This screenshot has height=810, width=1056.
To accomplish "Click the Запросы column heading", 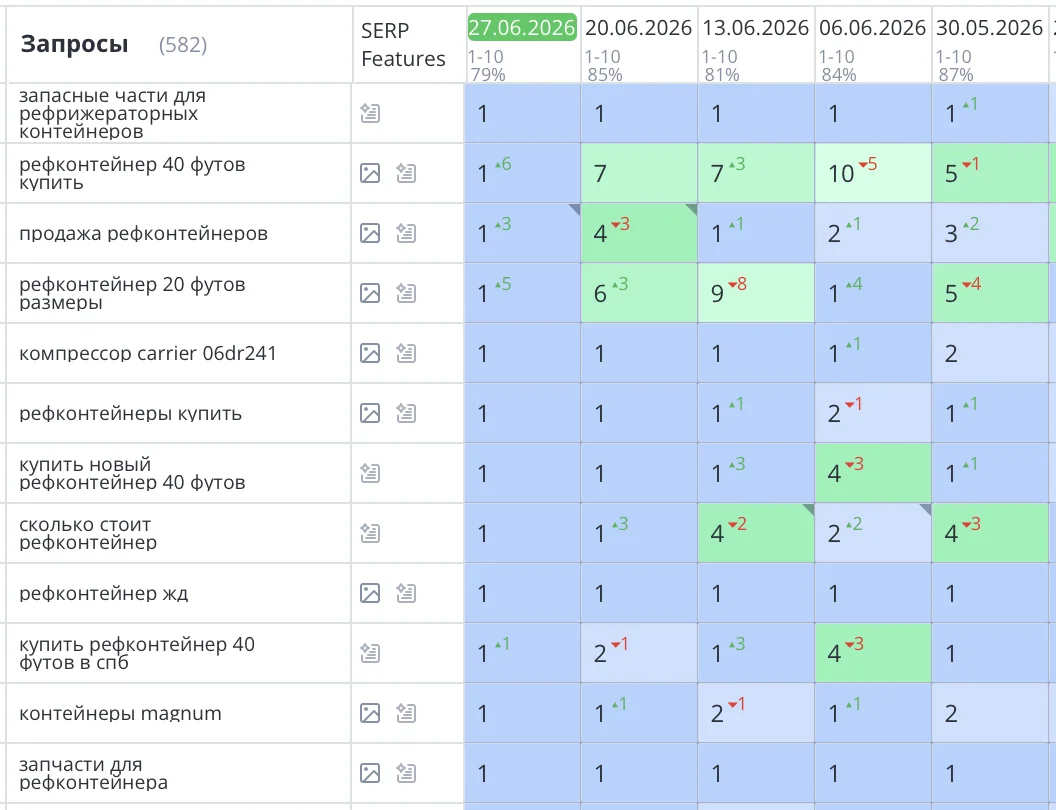I will coord(74,44).
